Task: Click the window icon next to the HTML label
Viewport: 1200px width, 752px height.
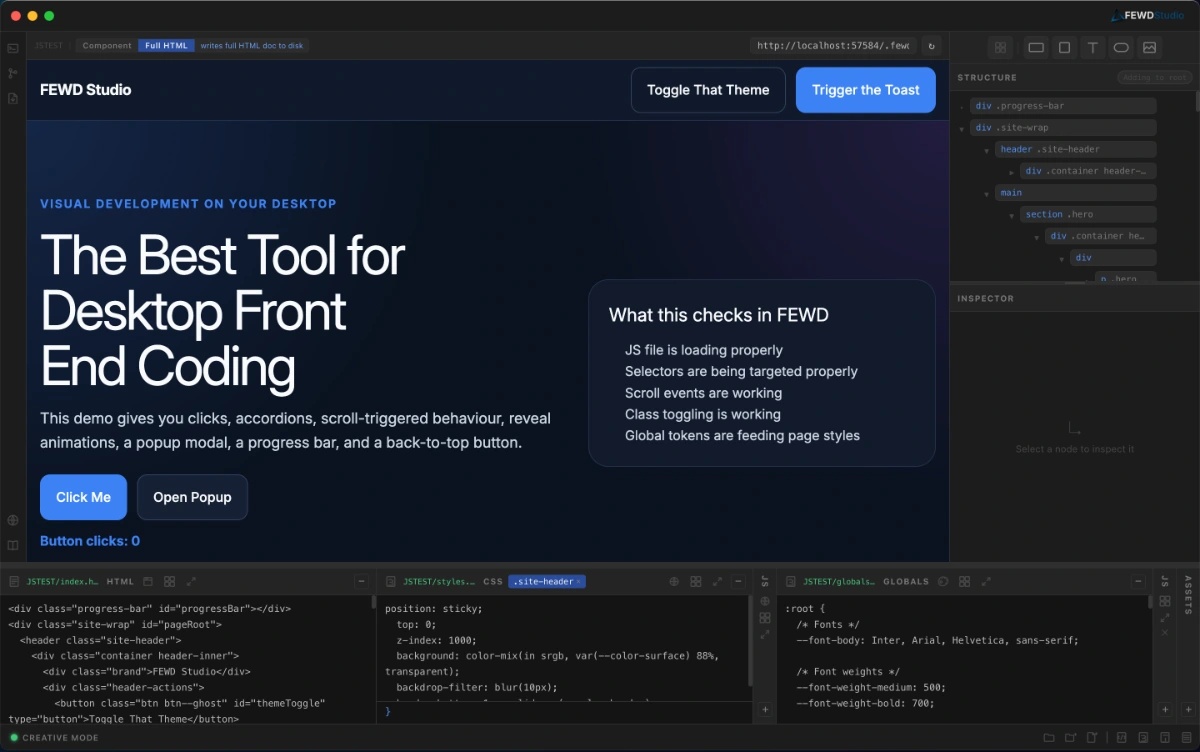Action: coord(148,581)
